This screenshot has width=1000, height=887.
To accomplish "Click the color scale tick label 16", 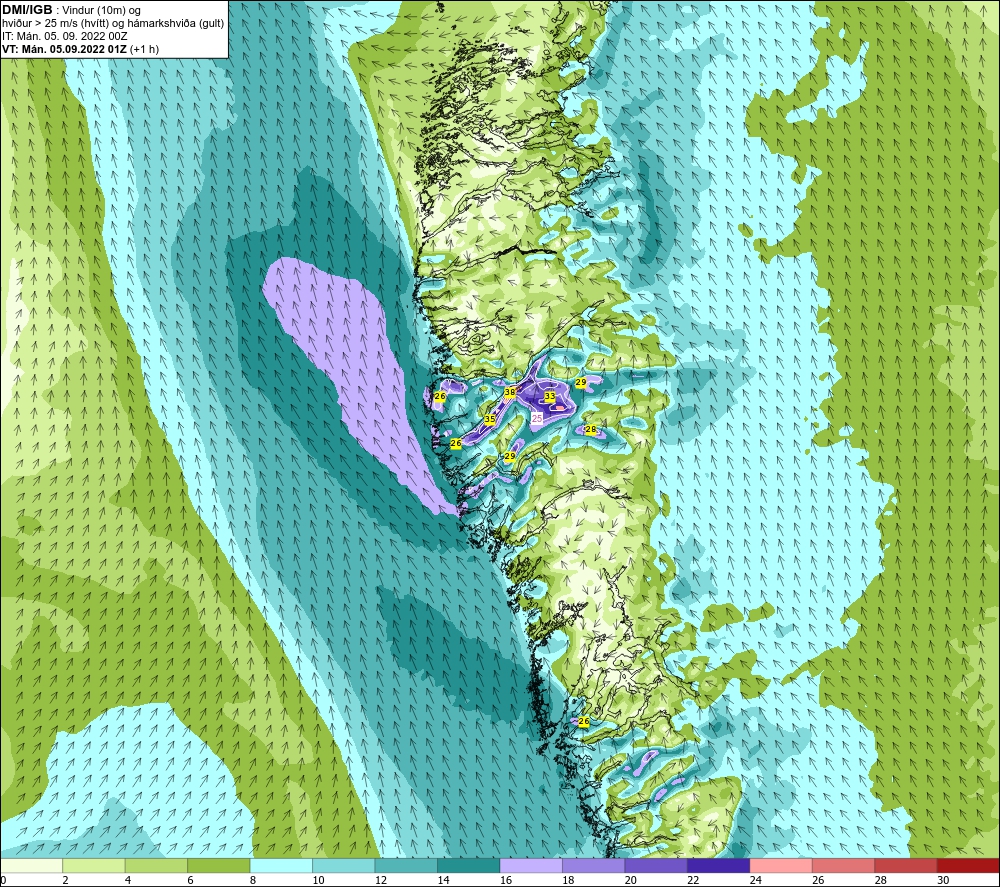I will tap(506, 880).
